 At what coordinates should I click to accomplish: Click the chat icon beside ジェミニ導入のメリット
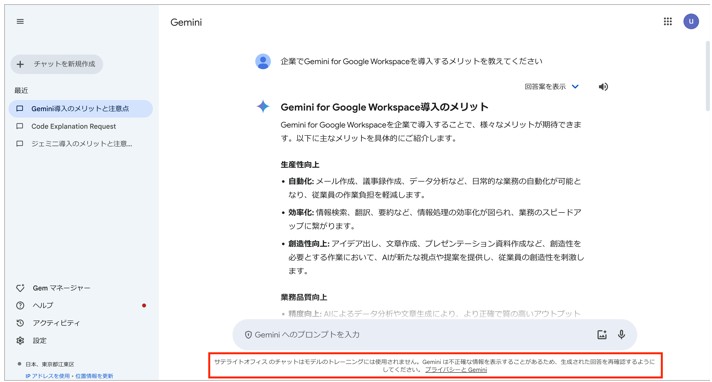tap(20, 144)
